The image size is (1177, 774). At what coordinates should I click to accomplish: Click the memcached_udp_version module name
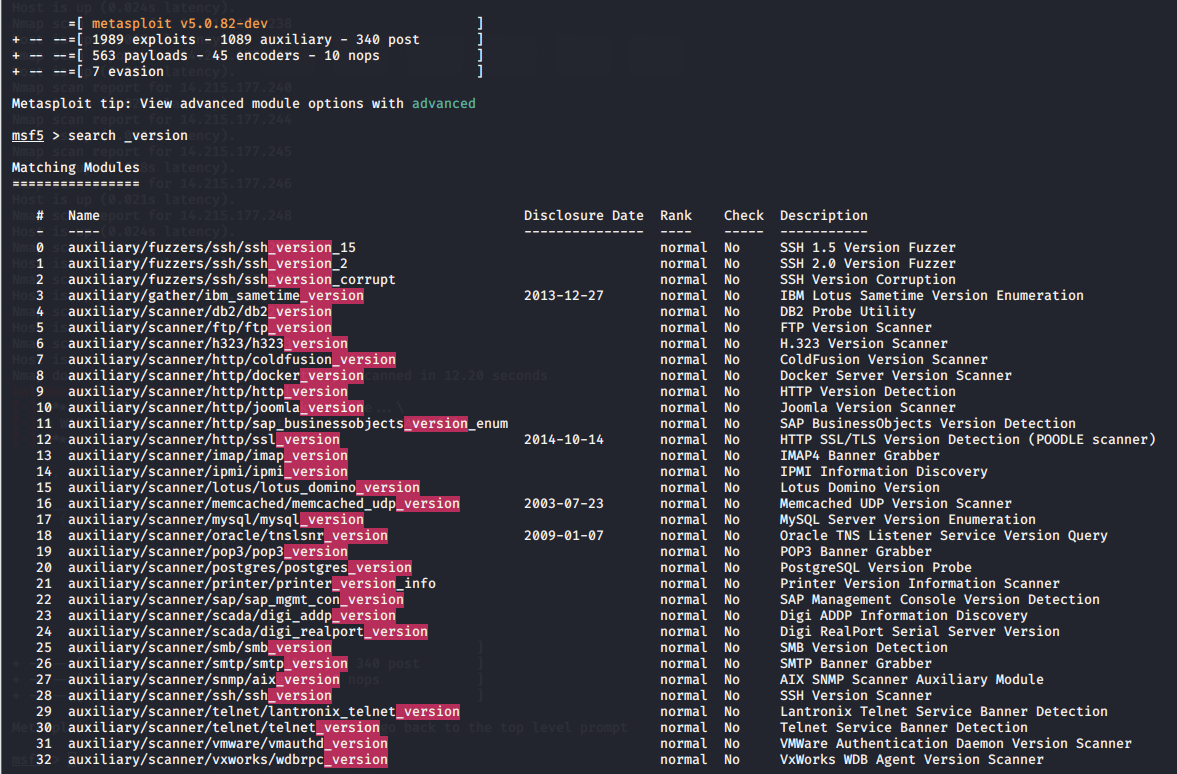(x=263, y=503)
